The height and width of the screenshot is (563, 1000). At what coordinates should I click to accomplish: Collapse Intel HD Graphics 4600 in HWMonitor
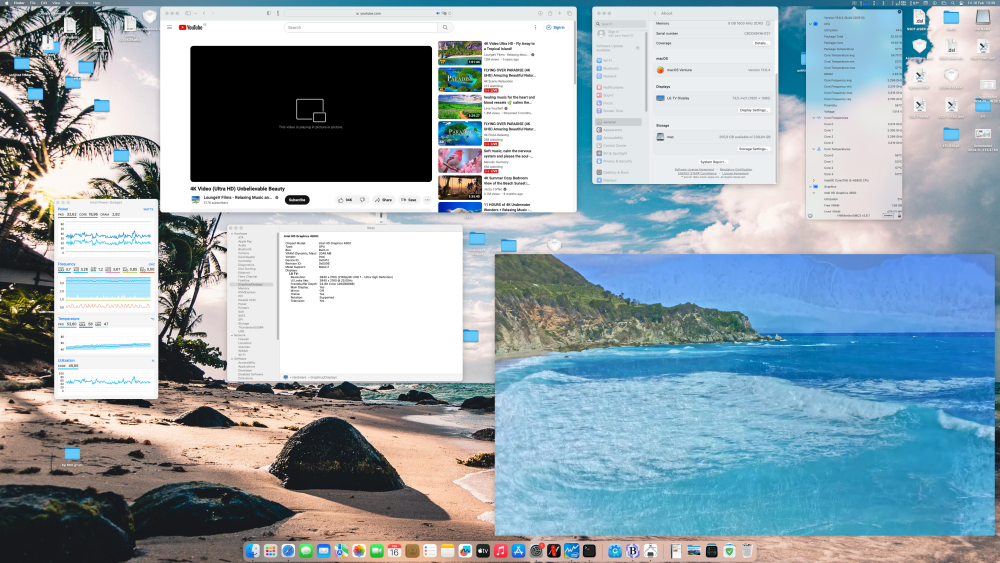[x=814, y=193]
